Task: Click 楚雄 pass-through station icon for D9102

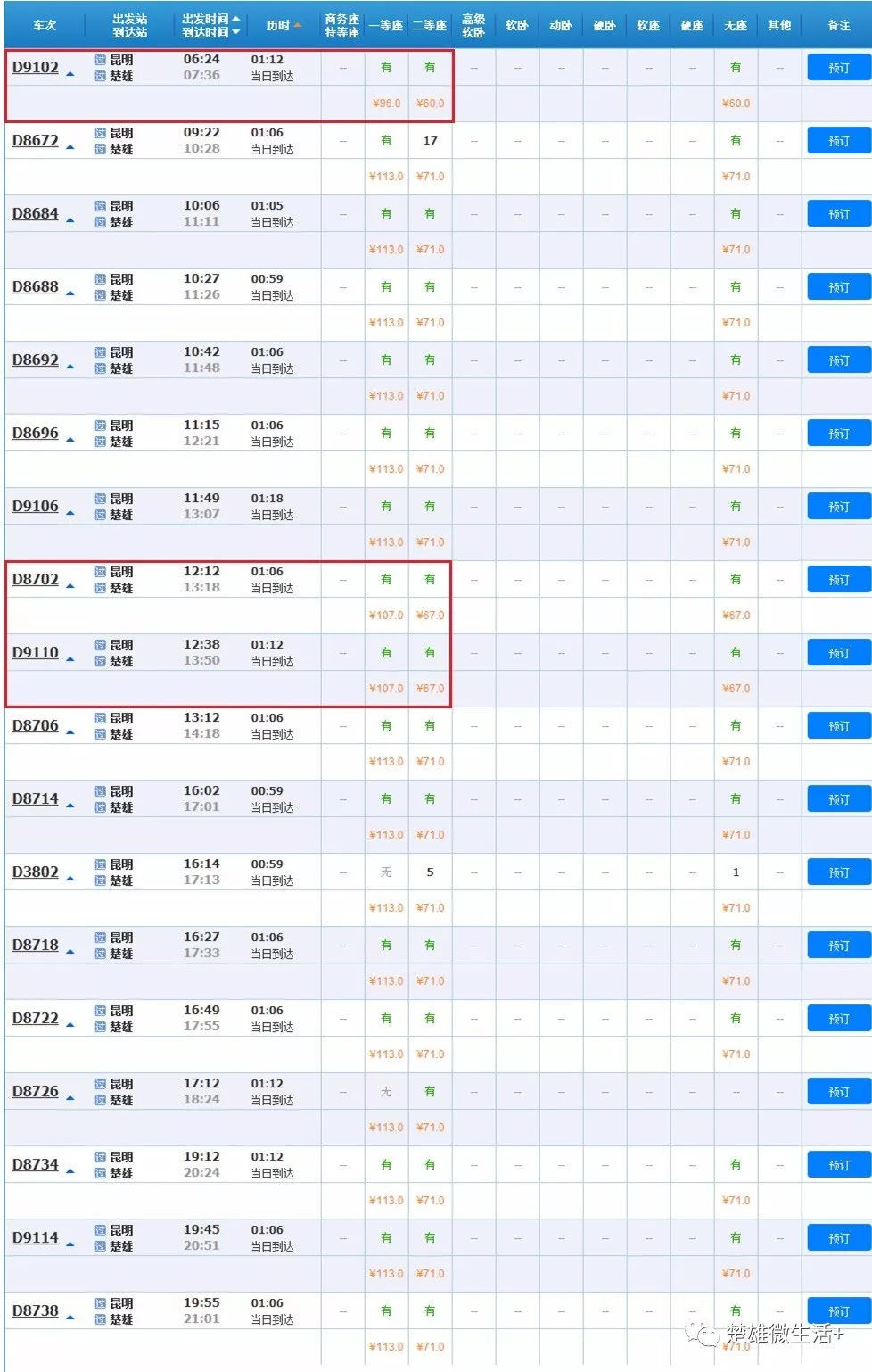Action: [x=100, y=76]
